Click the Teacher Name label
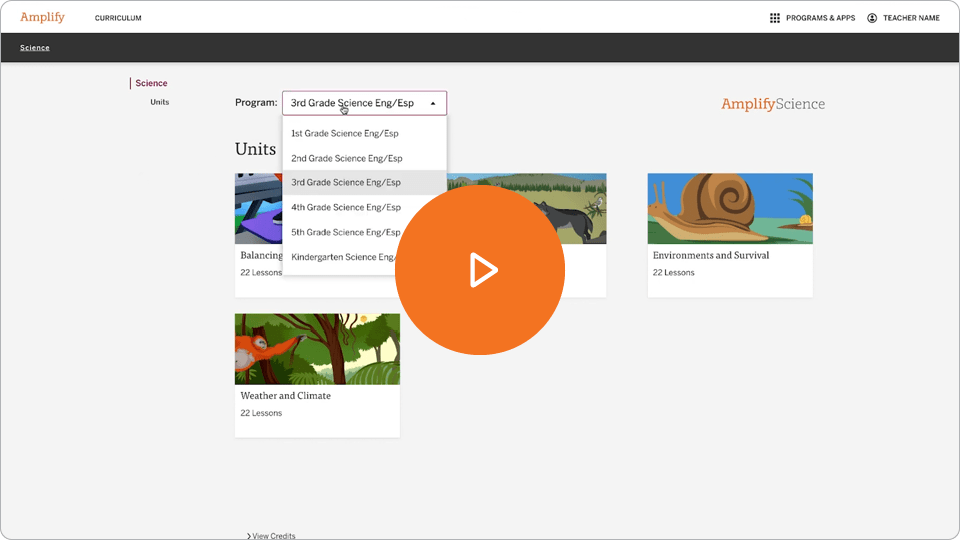This screenshot has height=540, width=960. tap(911, 18)
